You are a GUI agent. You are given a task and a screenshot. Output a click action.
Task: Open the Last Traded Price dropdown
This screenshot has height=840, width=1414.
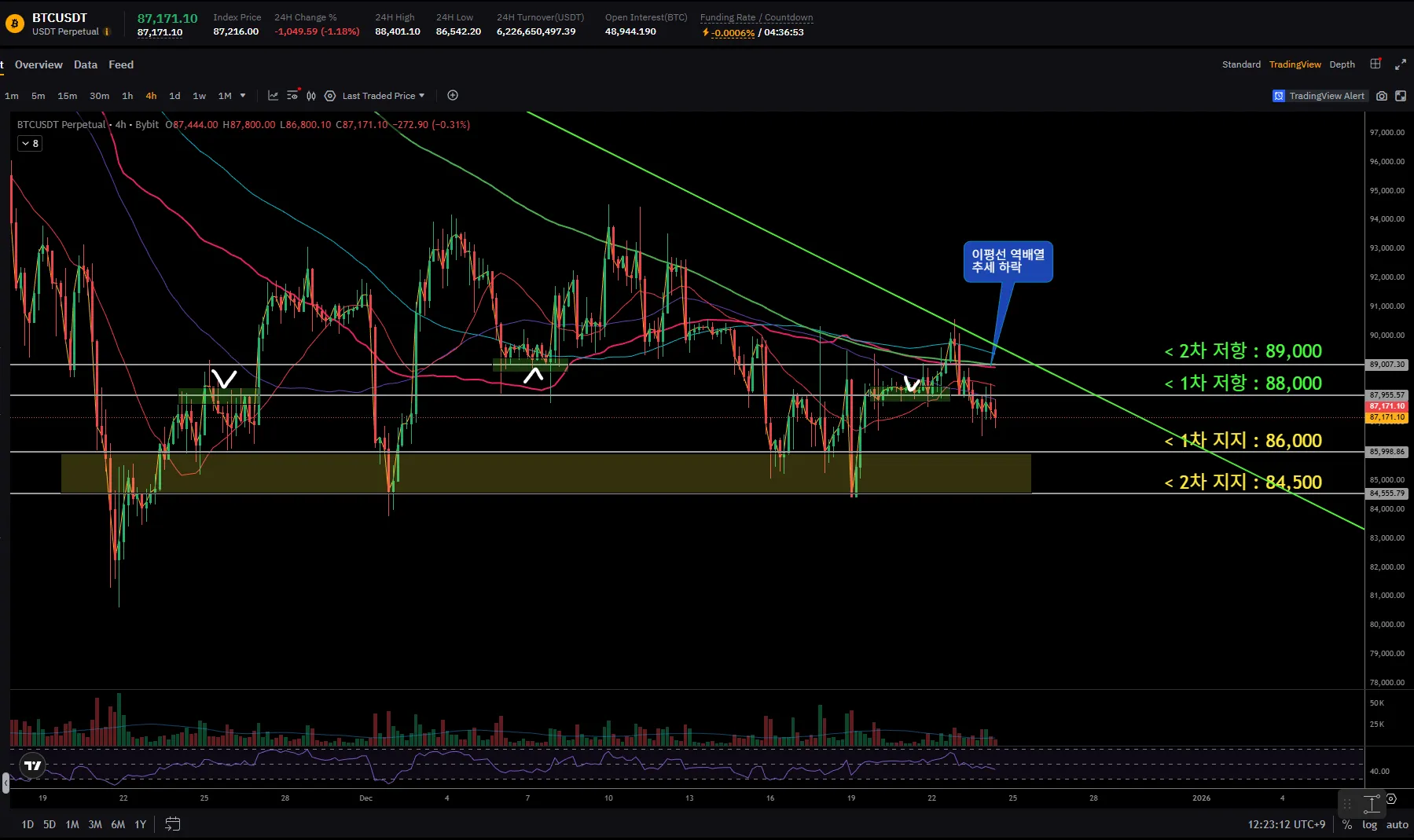[384, 96]
